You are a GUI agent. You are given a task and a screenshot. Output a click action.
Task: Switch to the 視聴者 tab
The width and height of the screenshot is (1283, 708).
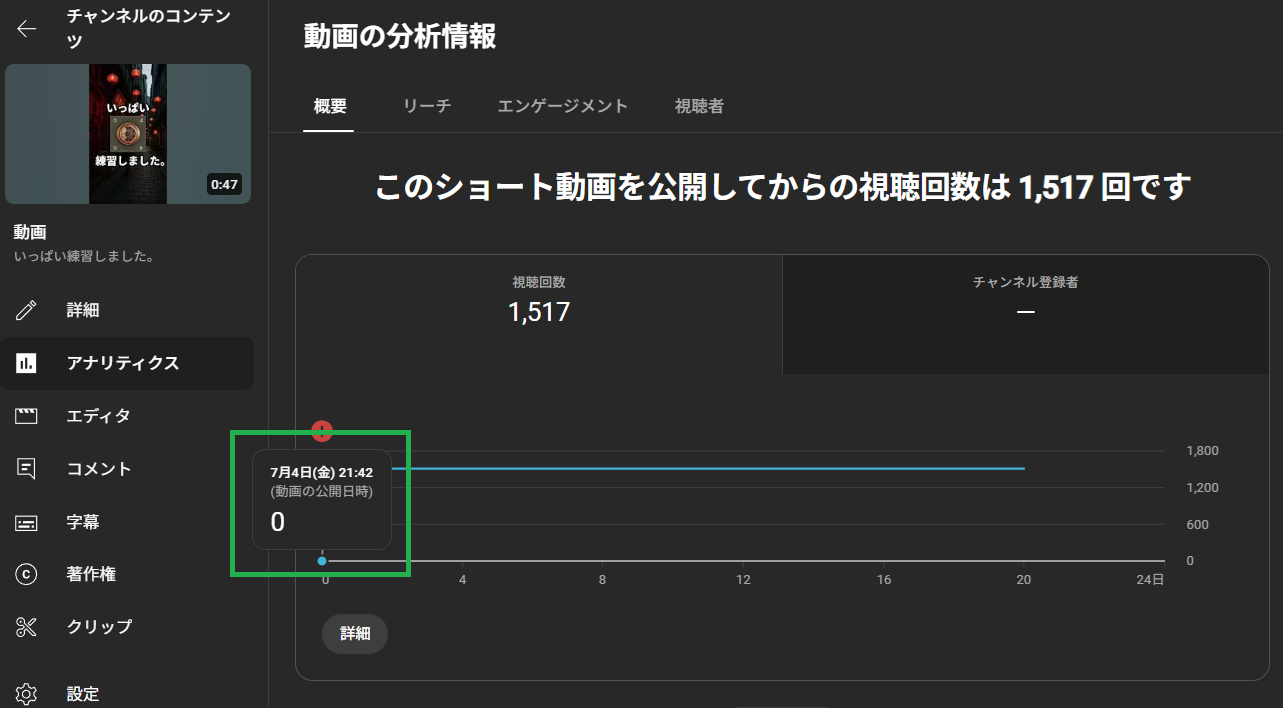[699, 106]
